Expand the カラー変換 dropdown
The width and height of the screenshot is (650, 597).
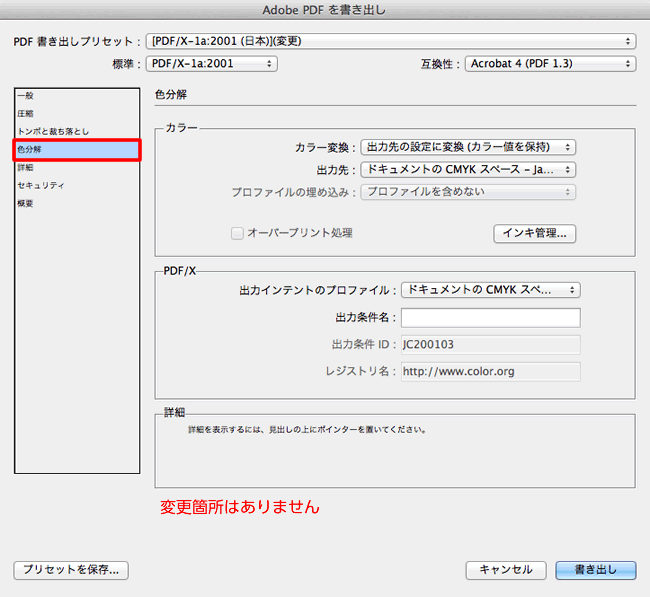click(x=468, y=148)
